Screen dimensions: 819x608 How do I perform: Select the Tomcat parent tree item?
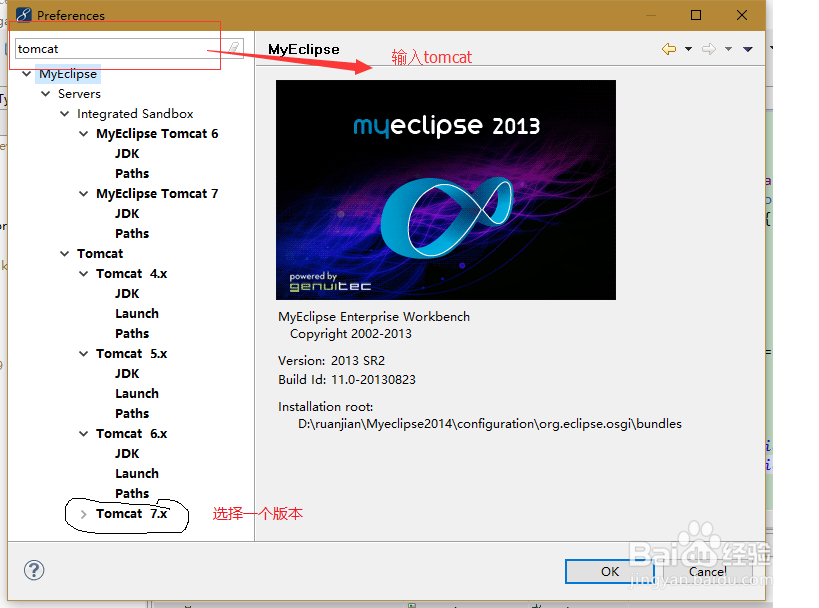[100, 253]
